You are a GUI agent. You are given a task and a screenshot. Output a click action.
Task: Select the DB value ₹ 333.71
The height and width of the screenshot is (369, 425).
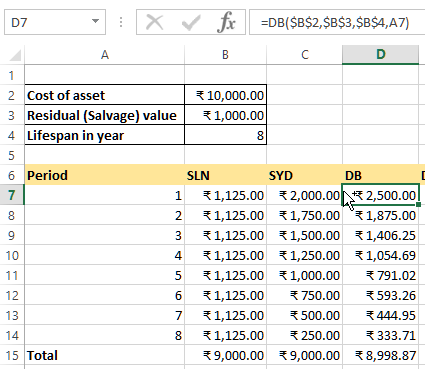tap(380, 335)
